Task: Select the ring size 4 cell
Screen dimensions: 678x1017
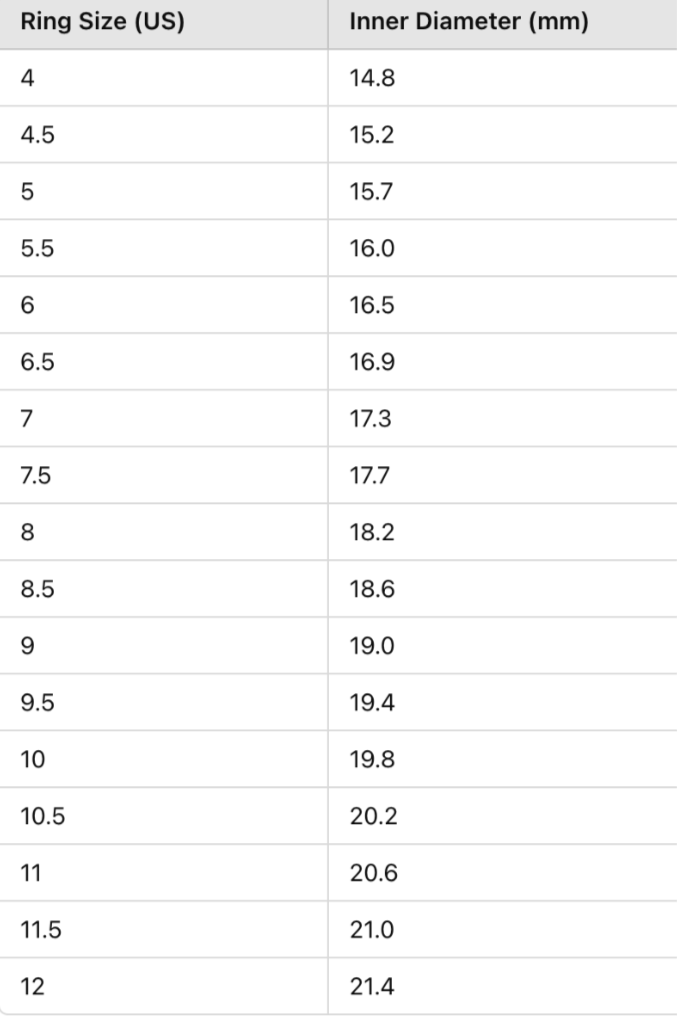Action: coord(27,78)
